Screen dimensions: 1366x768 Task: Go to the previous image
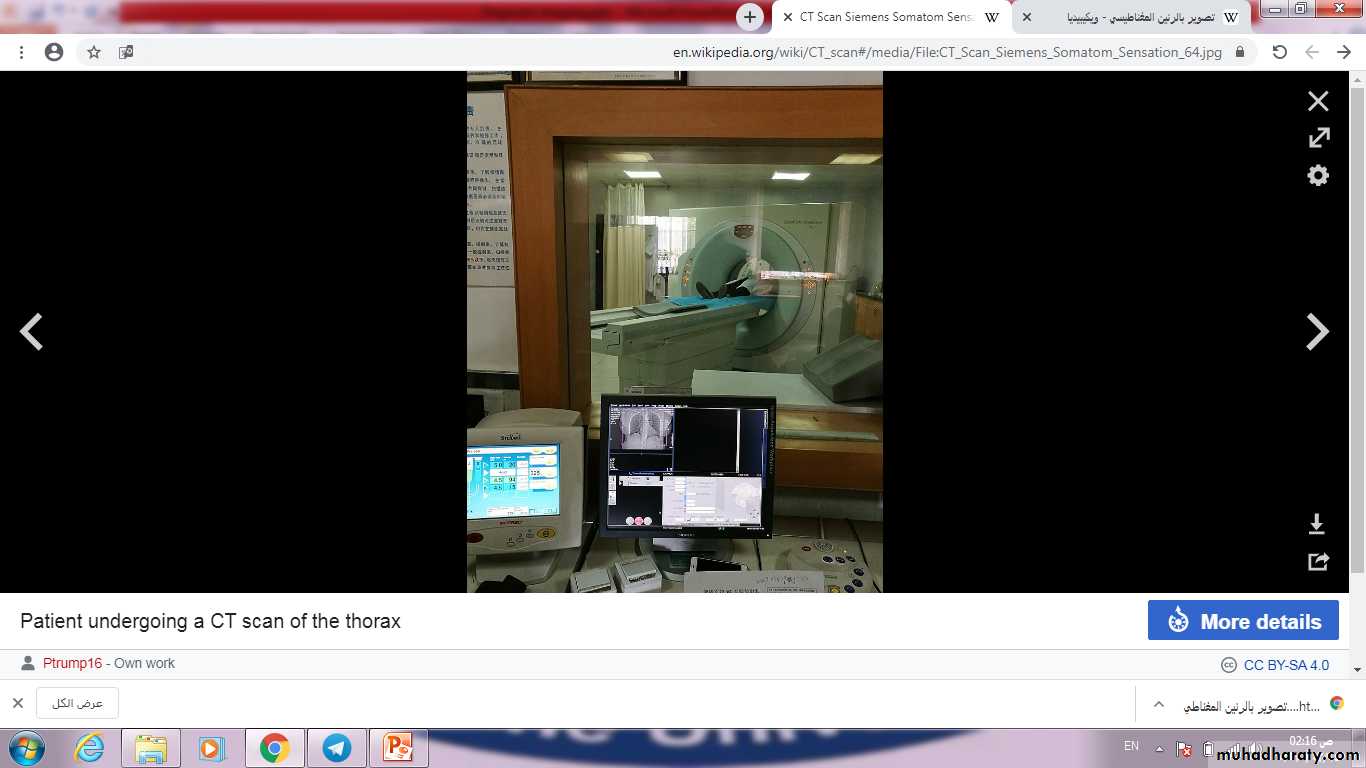tap(32, 332)
